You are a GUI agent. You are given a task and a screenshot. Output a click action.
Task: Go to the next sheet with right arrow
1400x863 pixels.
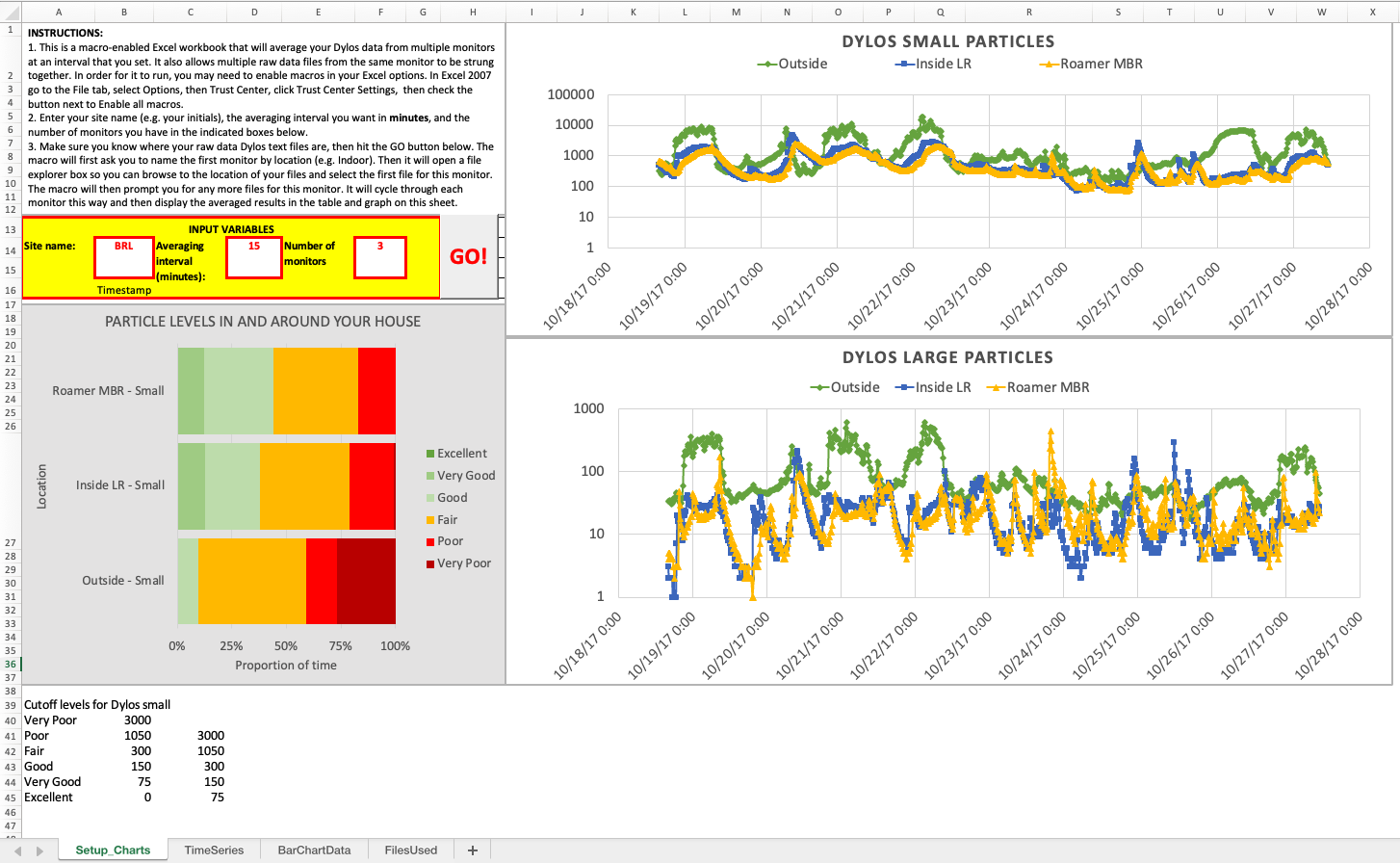point(39,851)
